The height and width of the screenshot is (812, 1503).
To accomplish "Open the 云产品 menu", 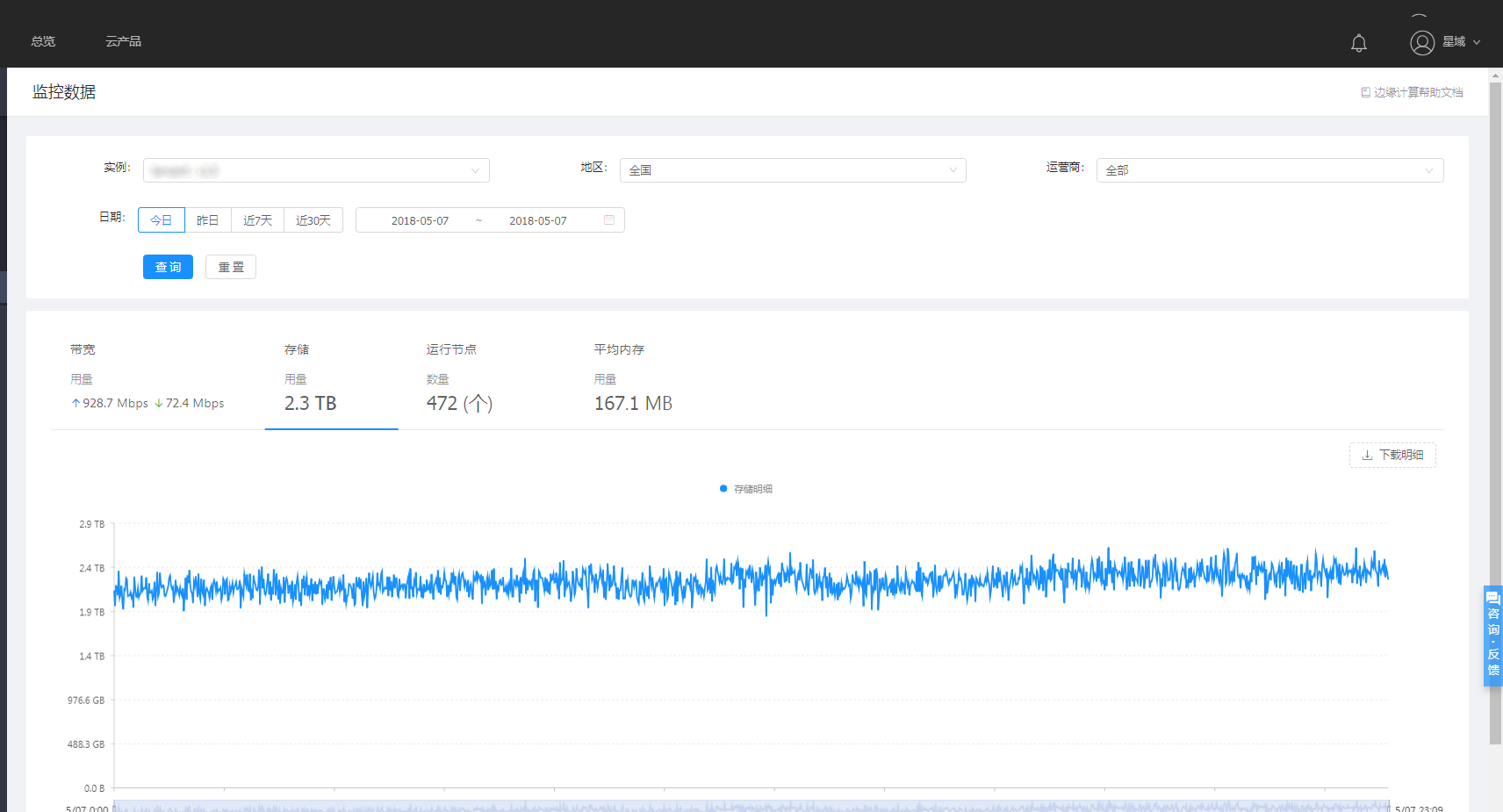I will (x=123, y=41).
